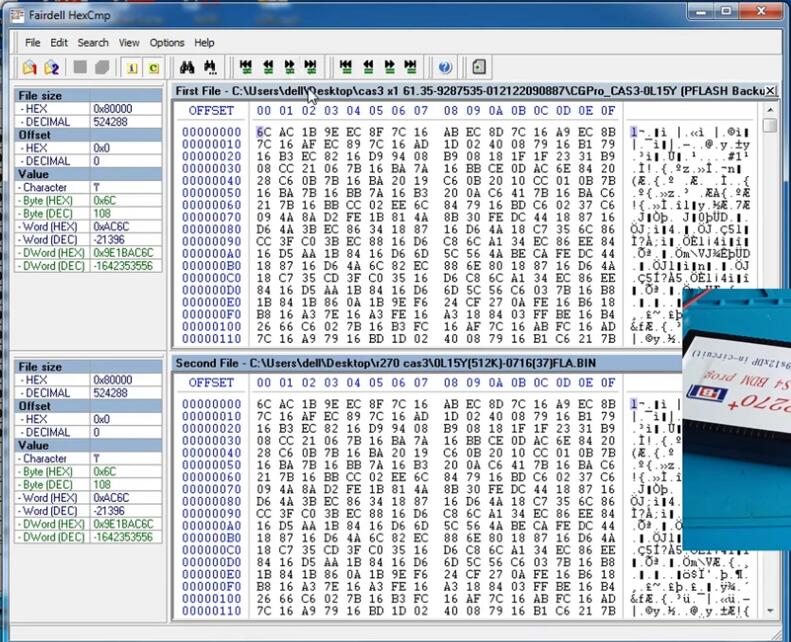Click First File offset row 000000A0
Viewport: 791px width, 642px height.
(x=211, y=254)
